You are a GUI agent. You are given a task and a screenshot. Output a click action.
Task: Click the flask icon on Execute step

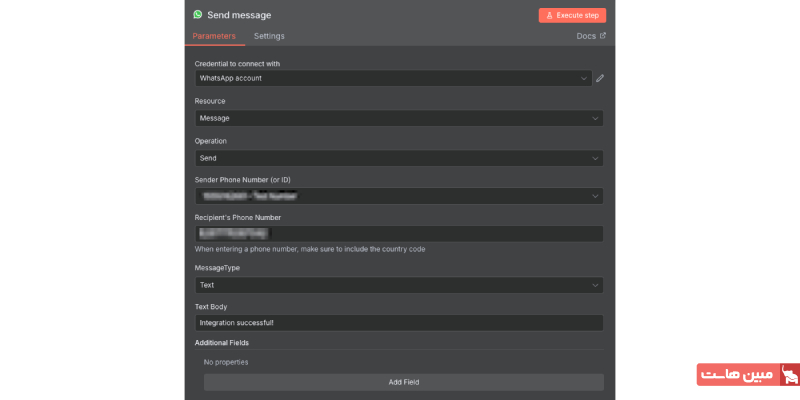click(x=549, y=16)
